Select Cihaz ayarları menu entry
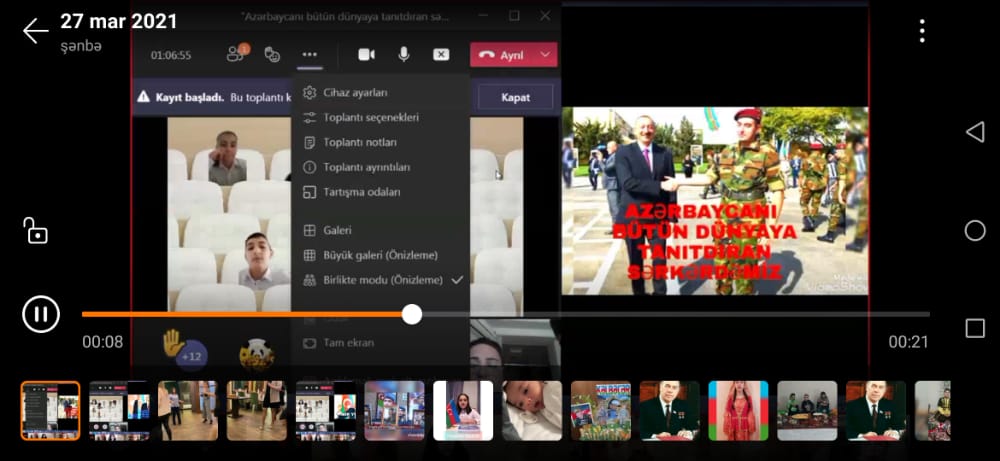 [x=381, y=92]
